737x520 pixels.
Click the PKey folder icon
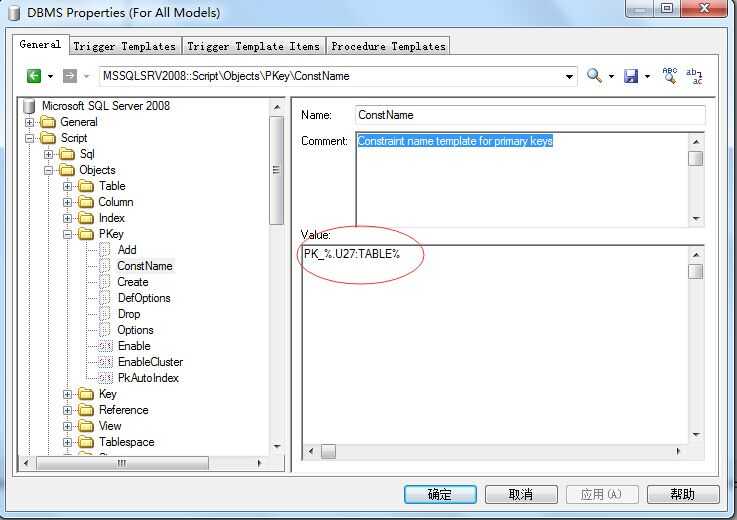(x=86, y=234)
